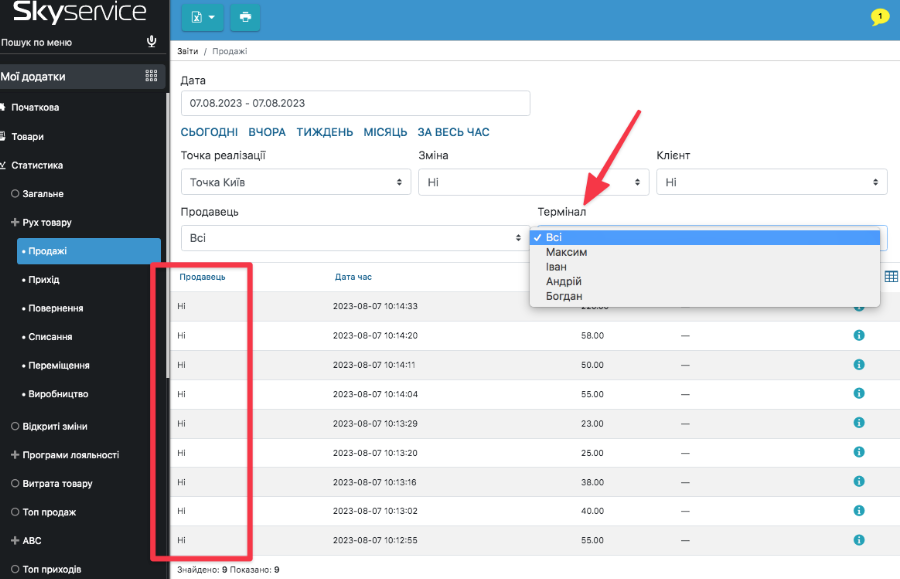Click the table columns settings icon
Screen dimensions: 900x579
click(891, 277)
